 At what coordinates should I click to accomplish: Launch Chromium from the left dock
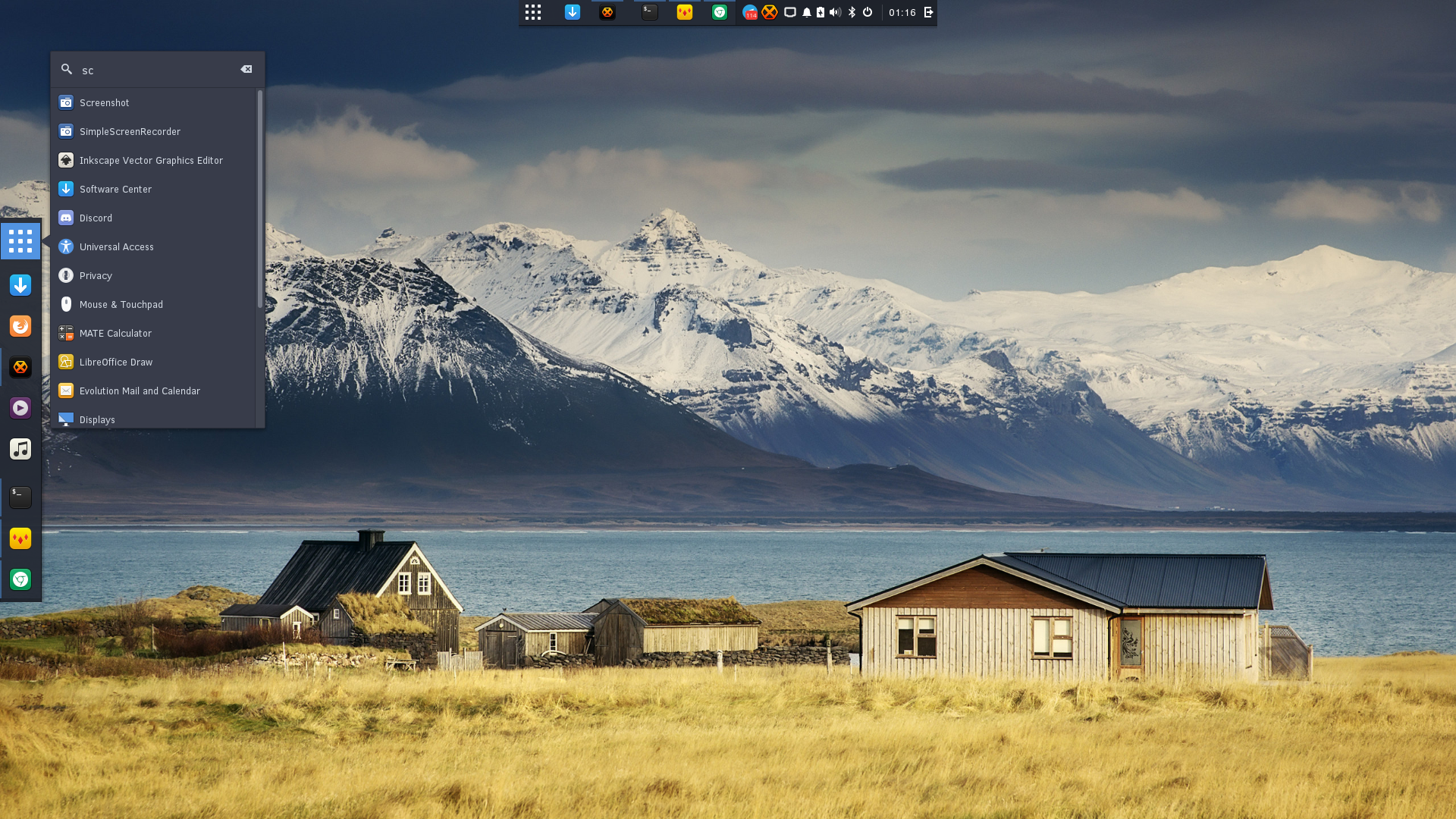point(20,579)
